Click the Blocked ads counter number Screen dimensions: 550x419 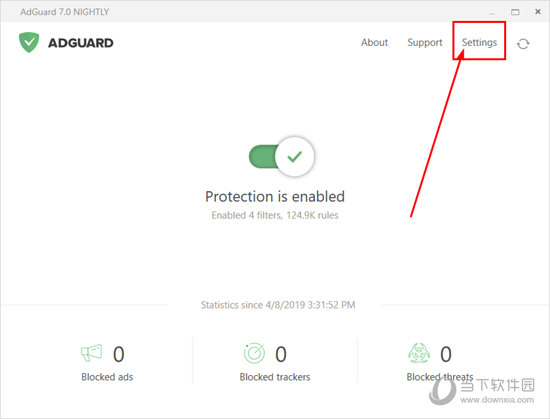pos(119,354)
